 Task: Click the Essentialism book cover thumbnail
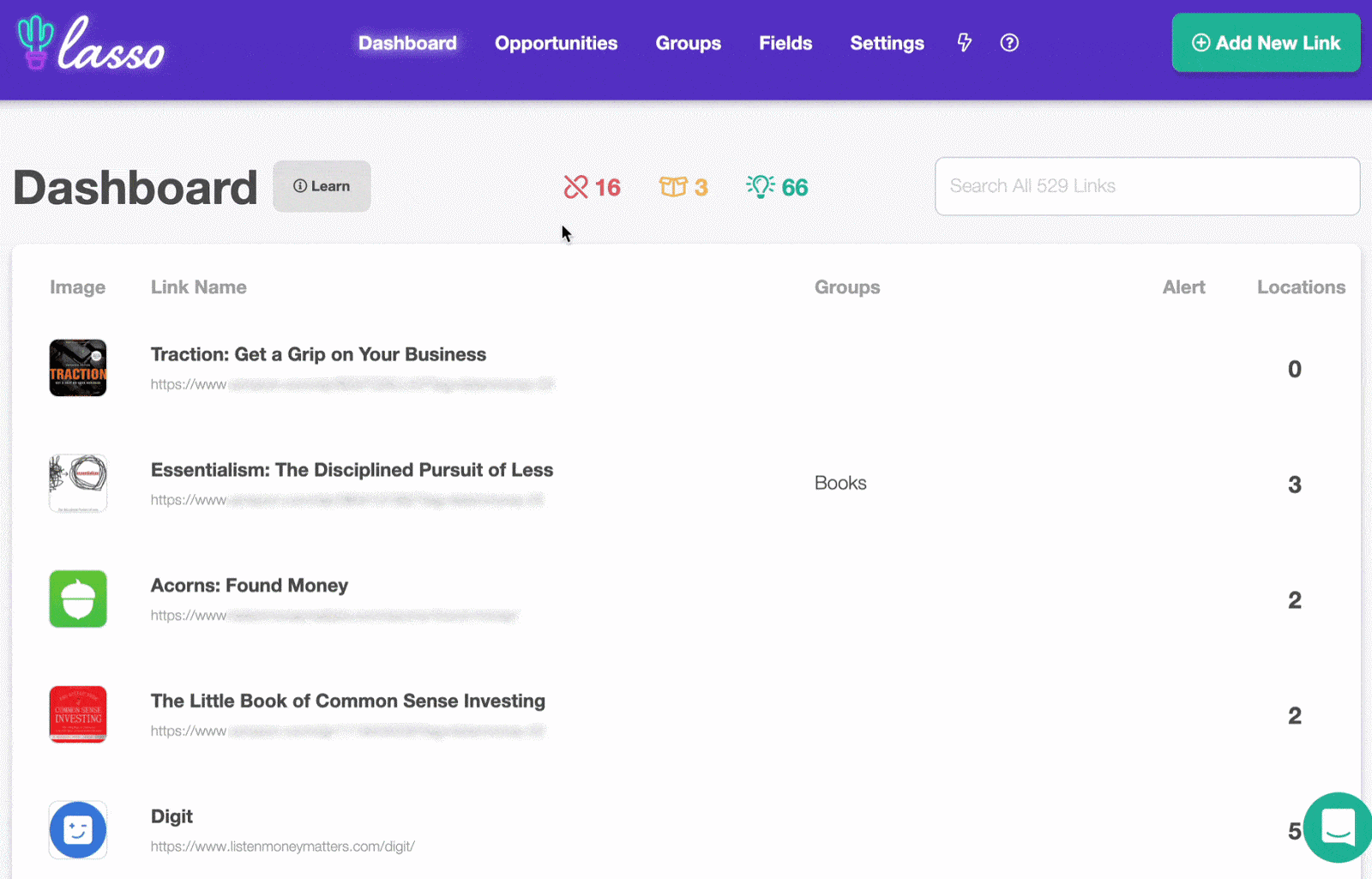coord(78,484)
